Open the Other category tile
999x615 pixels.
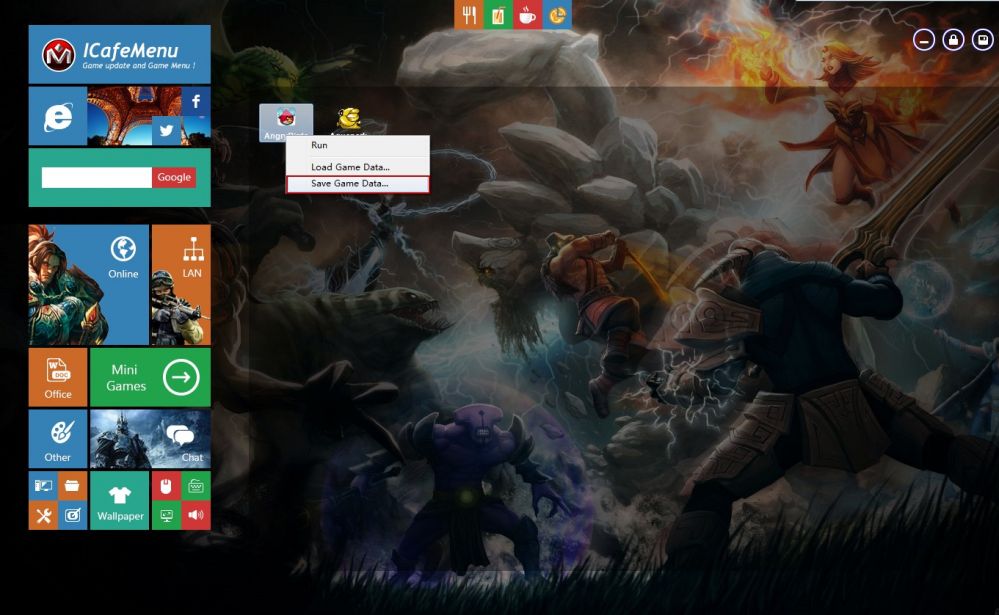(x=58, y=439)
